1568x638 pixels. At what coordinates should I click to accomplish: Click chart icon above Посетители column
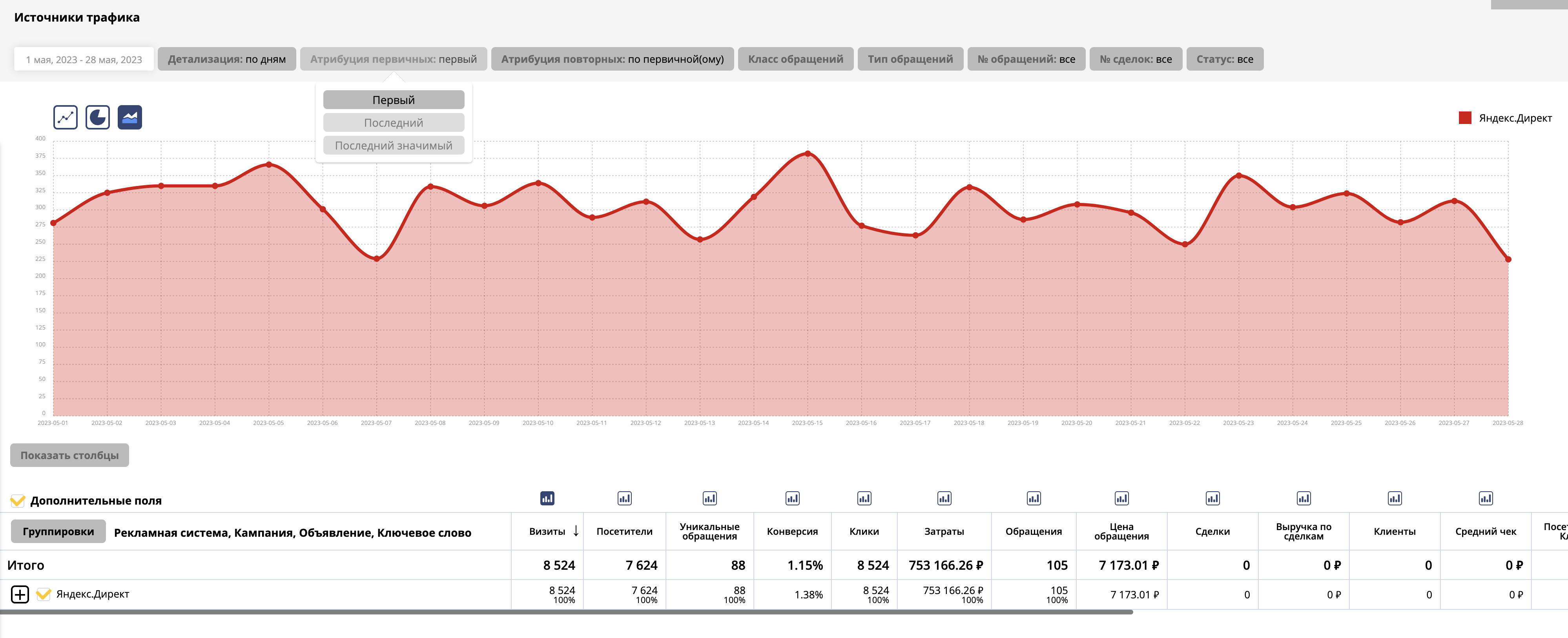(x=624, y=499)
